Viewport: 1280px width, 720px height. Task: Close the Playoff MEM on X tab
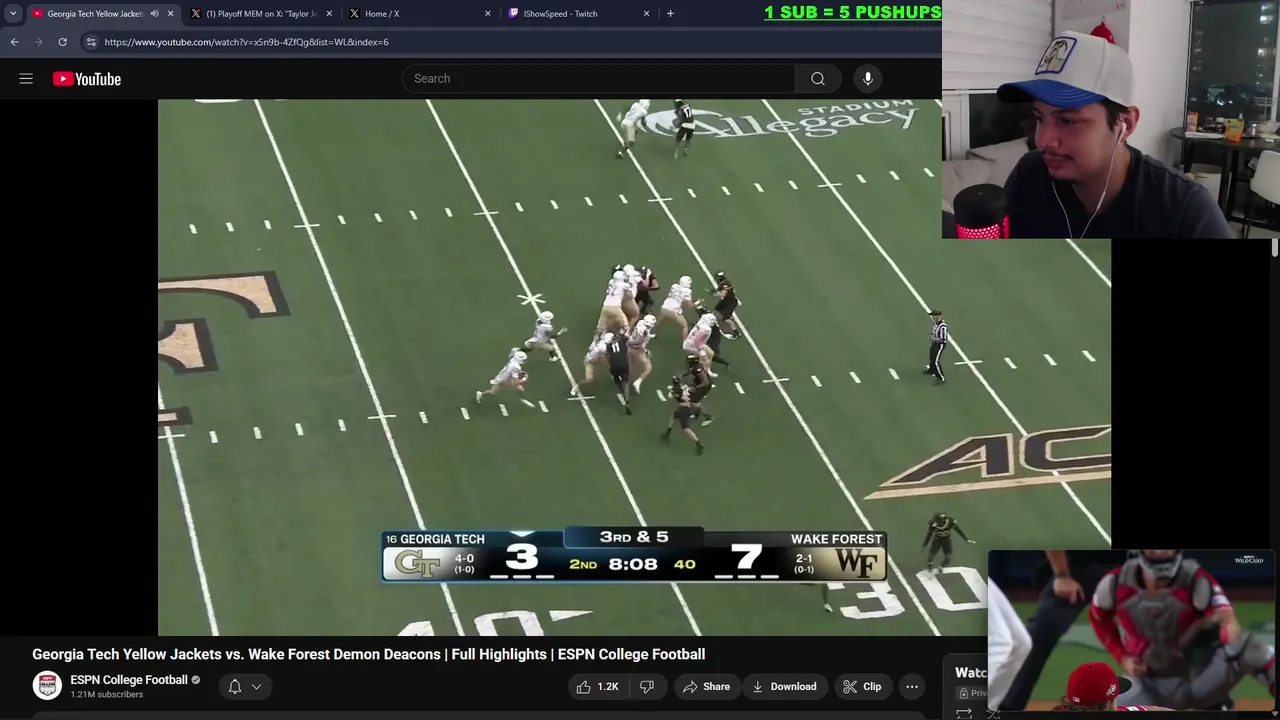point(329,14)
